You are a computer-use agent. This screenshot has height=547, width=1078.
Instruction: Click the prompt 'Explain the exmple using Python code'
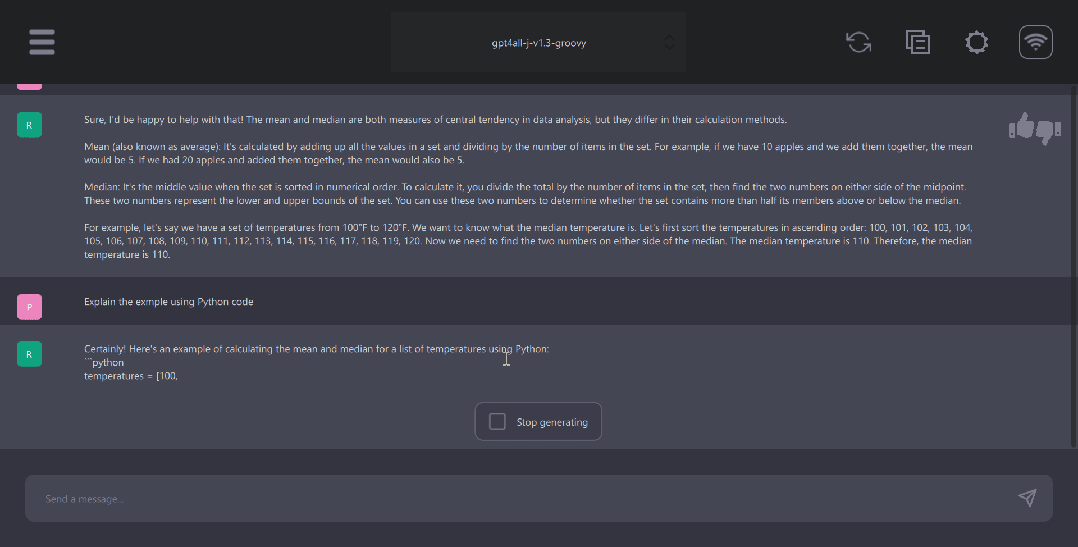click(x=169, y=301)
